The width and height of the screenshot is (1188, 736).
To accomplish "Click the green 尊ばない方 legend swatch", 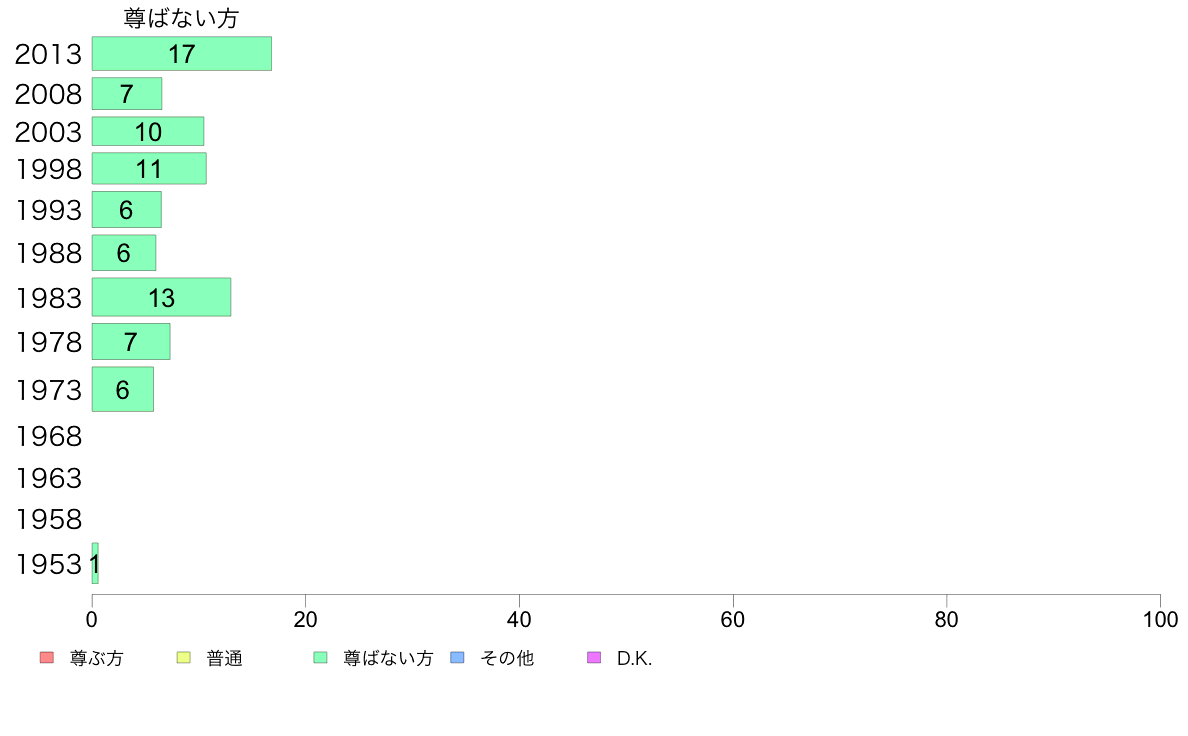I will pyautogui.click(x=320, y=657).
